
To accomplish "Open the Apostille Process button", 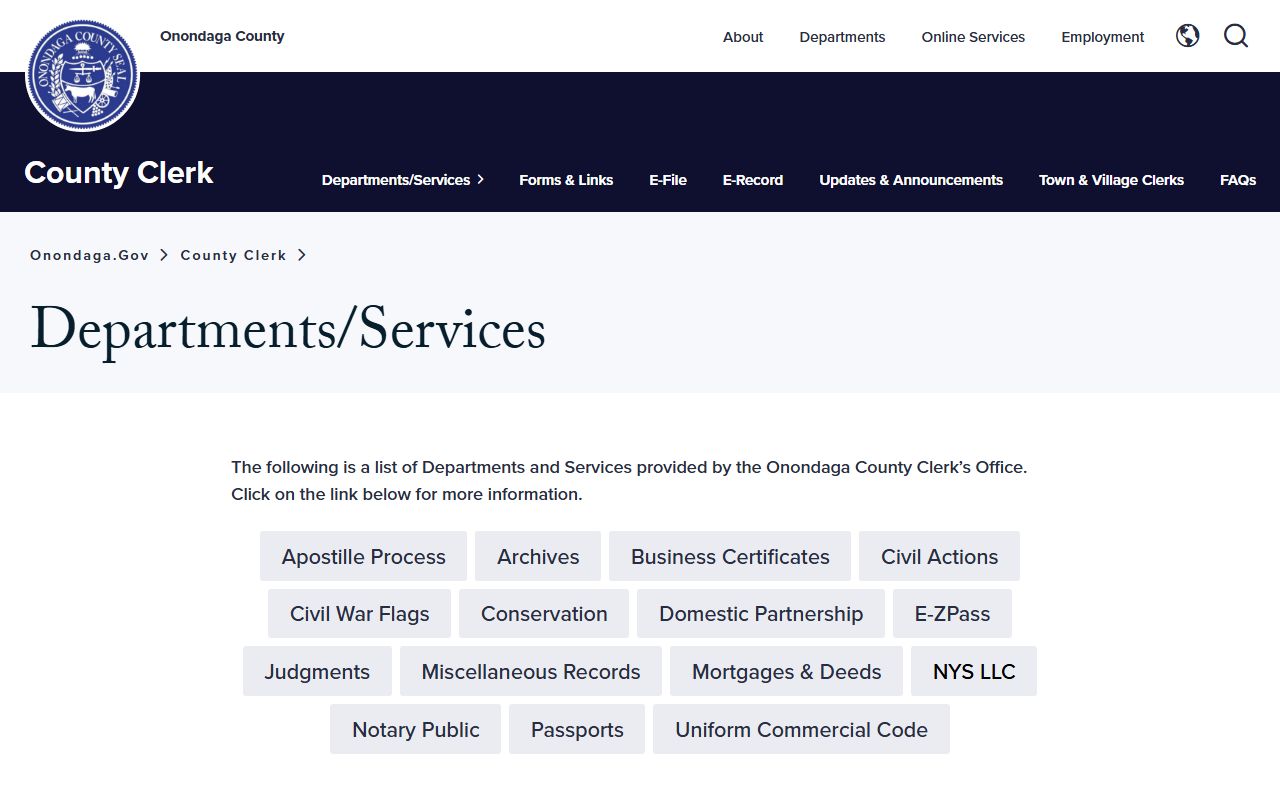I will (x=363, y=556).
